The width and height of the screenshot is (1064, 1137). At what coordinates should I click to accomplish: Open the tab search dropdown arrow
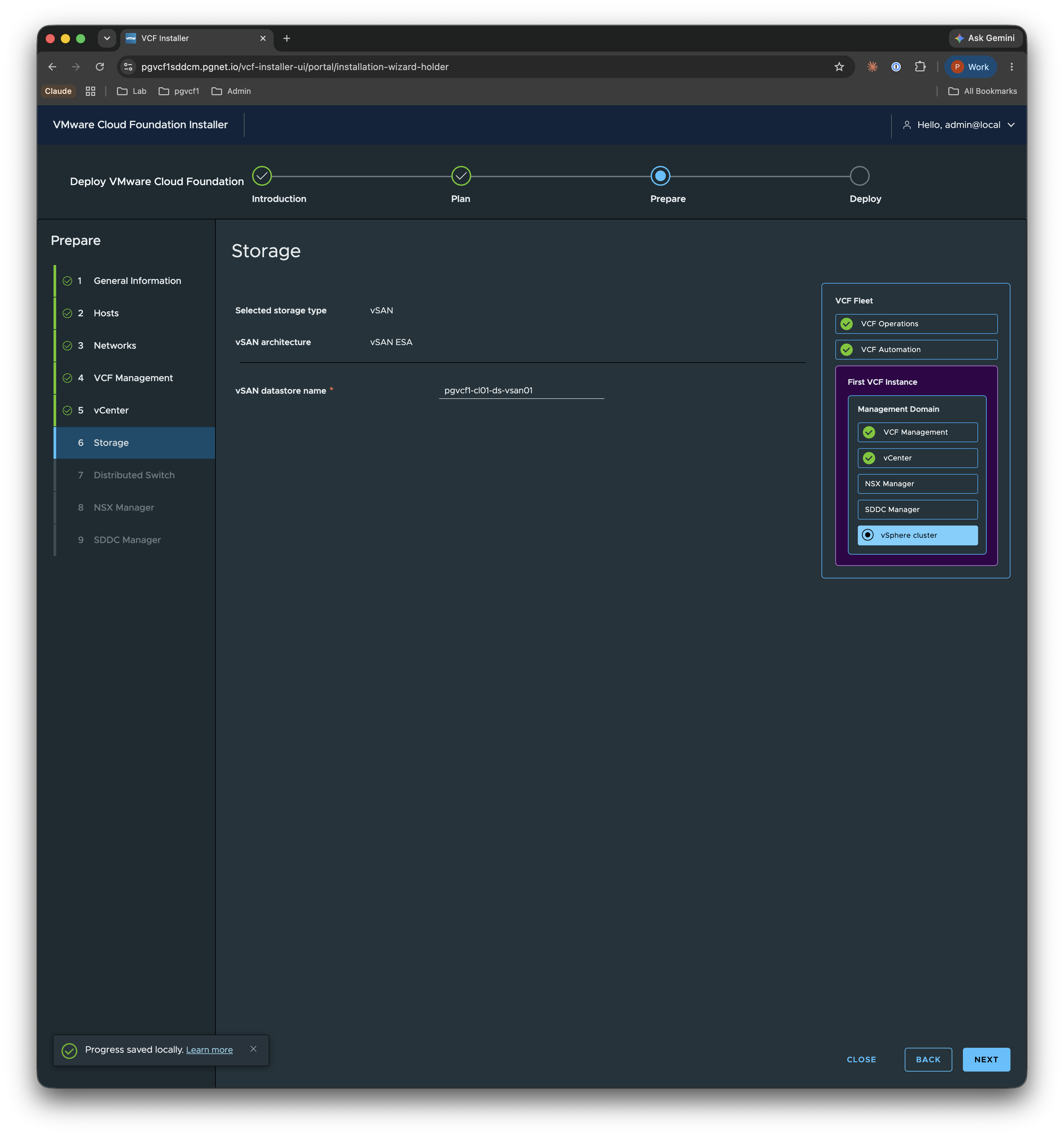[x=107, y=38]
